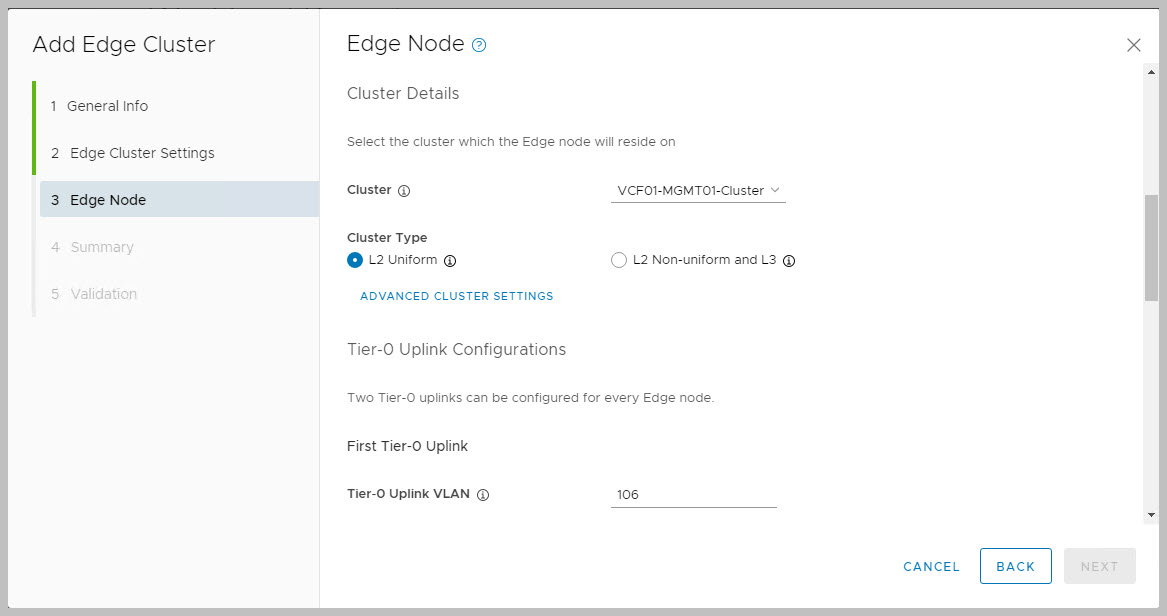The width and height of the screenshot is (1167, 616).
Task: Go to General Info step
Action: pos(107,106)
